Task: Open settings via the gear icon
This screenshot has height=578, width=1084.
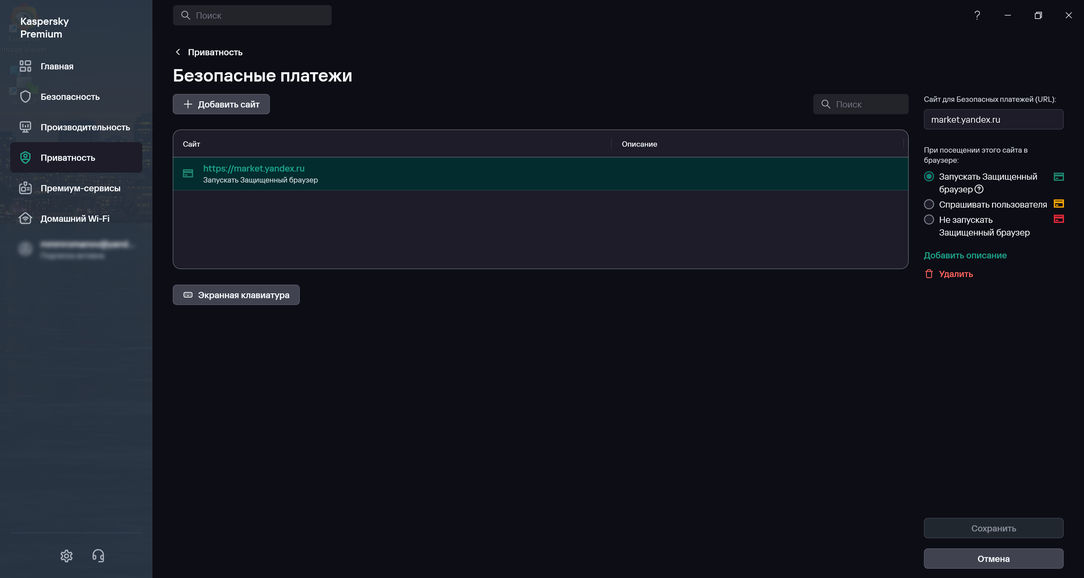Action: [66, 556]
